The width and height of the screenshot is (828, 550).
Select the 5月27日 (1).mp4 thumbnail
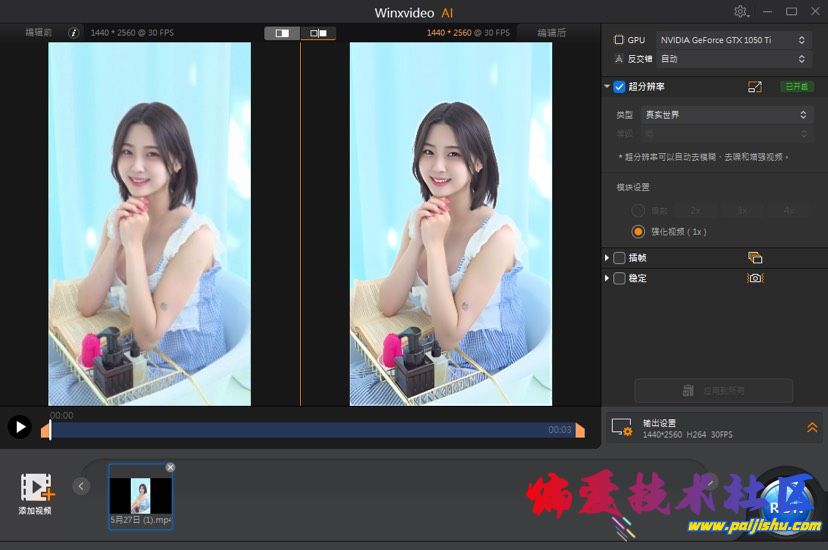140,495
